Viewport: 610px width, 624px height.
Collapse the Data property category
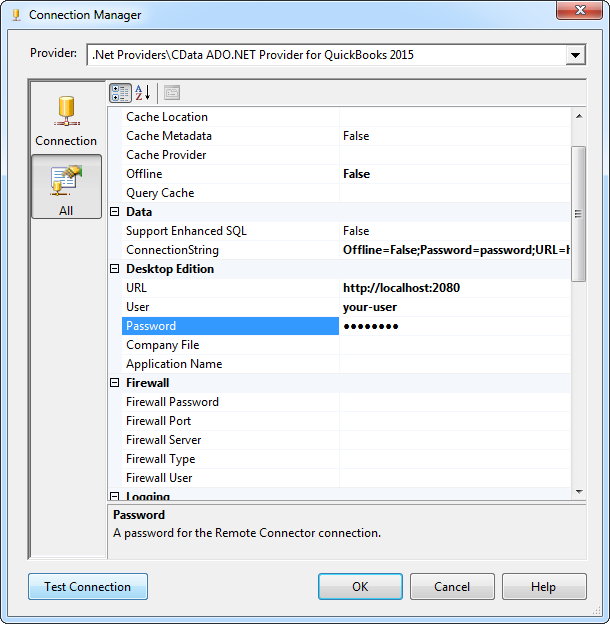tap(113, 212)
